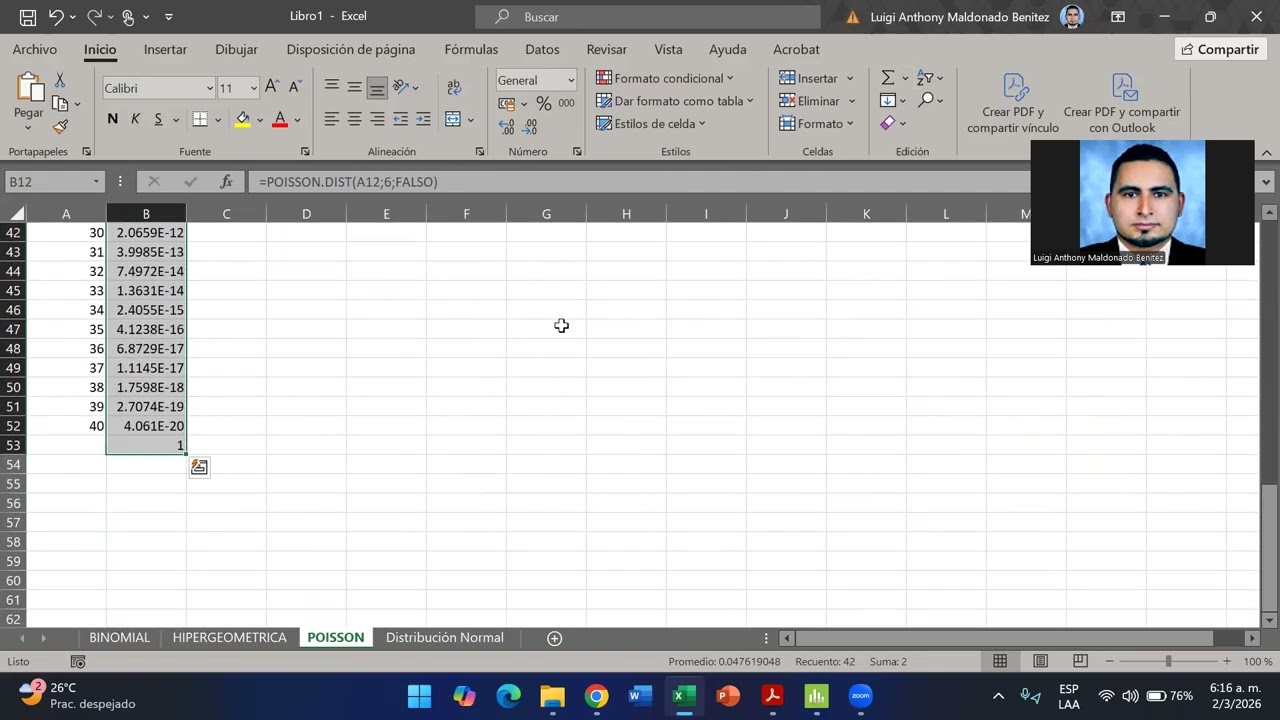1280x720 pixels.
Task: Open the Archivo menu tab
Action: tap(35, 49)
